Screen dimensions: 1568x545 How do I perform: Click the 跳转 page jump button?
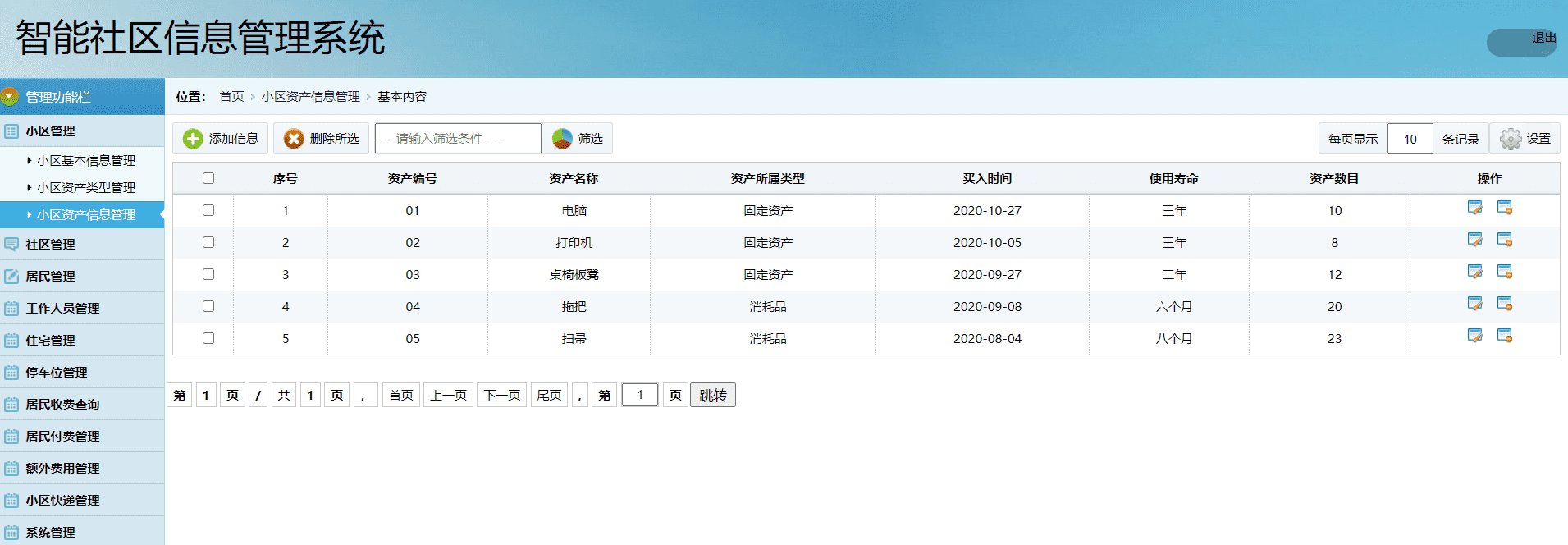(713, 395)
